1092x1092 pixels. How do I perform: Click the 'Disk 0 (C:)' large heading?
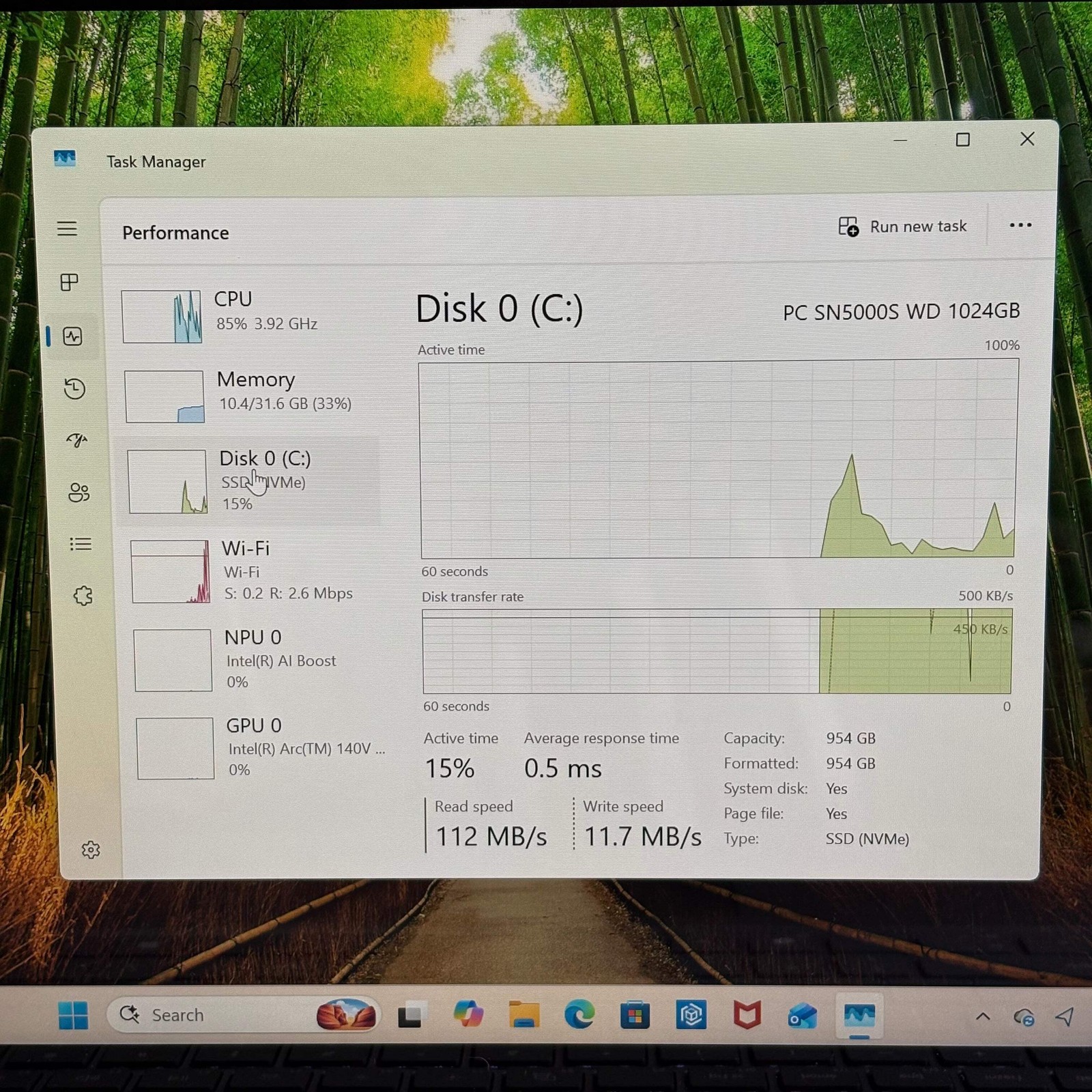pyautogui.click(x=500, y=309)
